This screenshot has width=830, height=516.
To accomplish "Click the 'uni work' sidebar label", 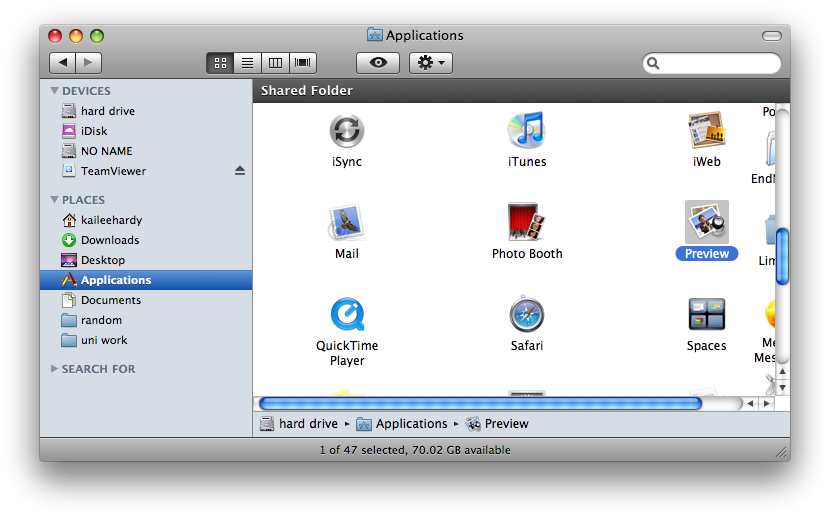I will point(104,340).
